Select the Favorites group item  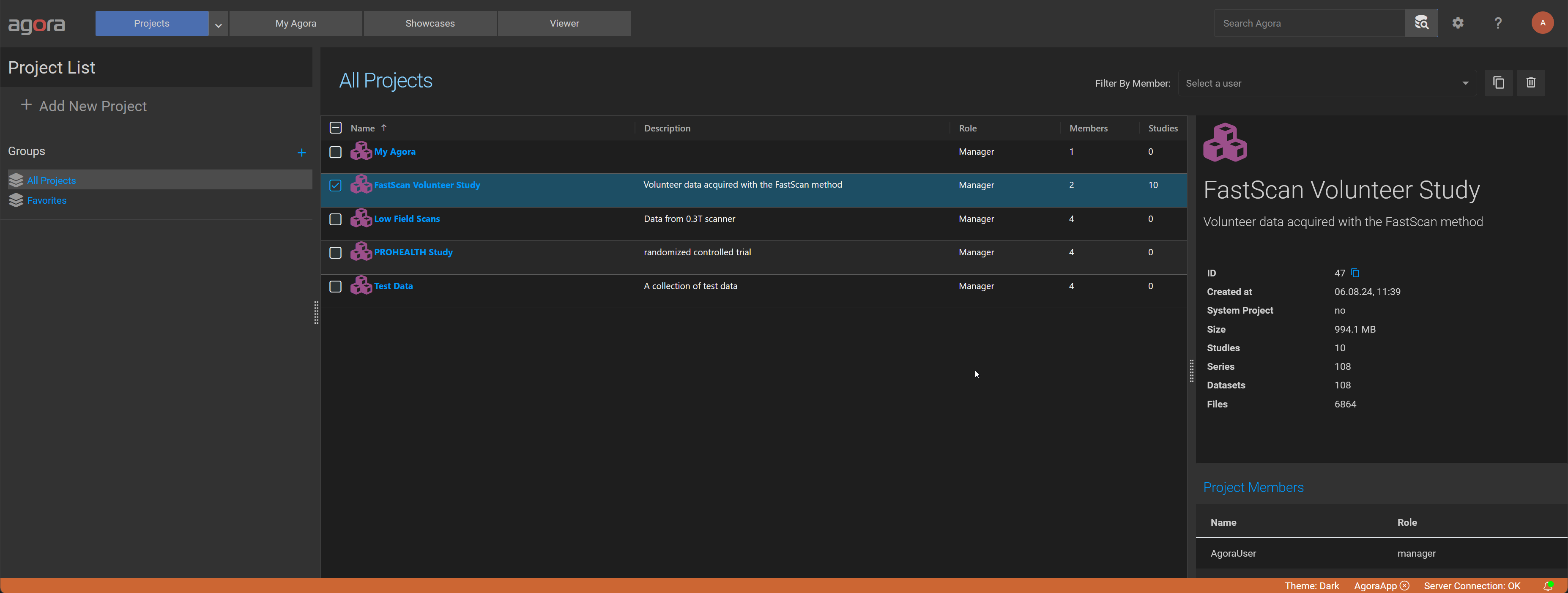pyautogui.click(x=46, y=200)
